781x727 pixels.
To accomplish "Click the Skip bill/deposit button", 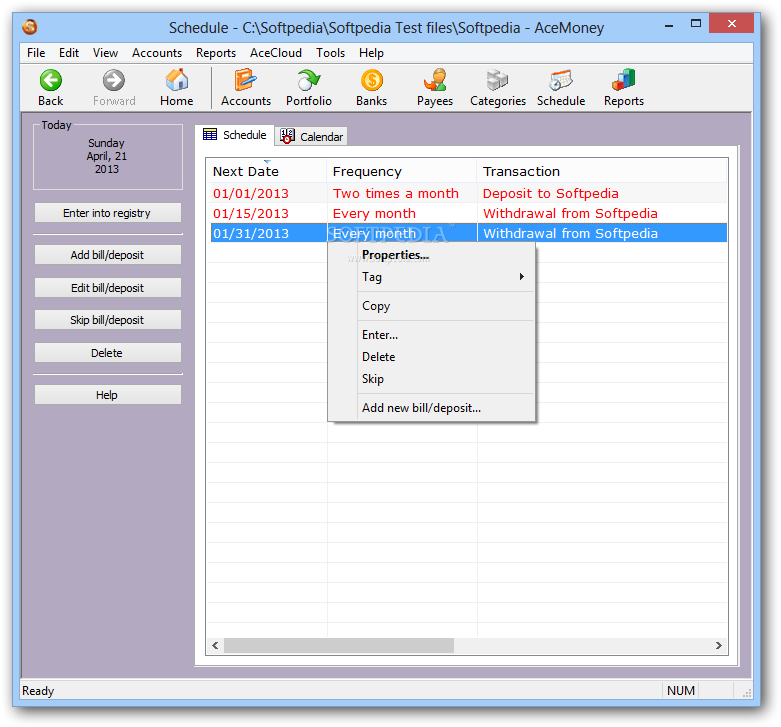I will coord(108,320).
